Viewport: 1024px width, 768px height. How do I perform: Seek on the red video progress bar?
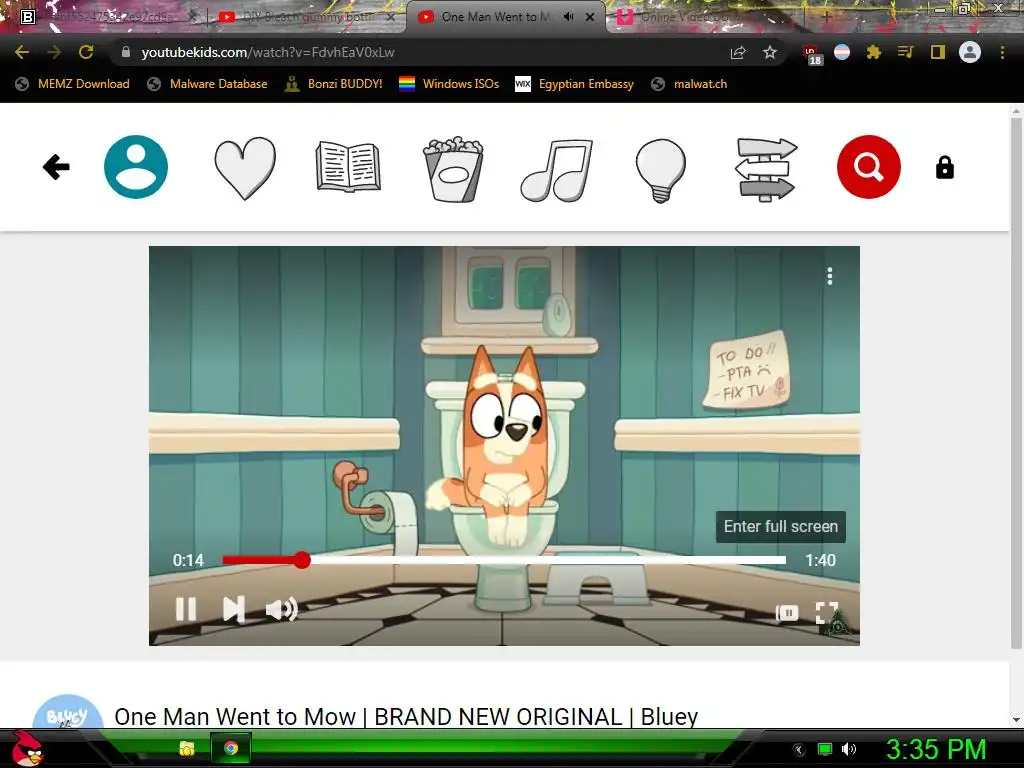click(x=504, y=560)
